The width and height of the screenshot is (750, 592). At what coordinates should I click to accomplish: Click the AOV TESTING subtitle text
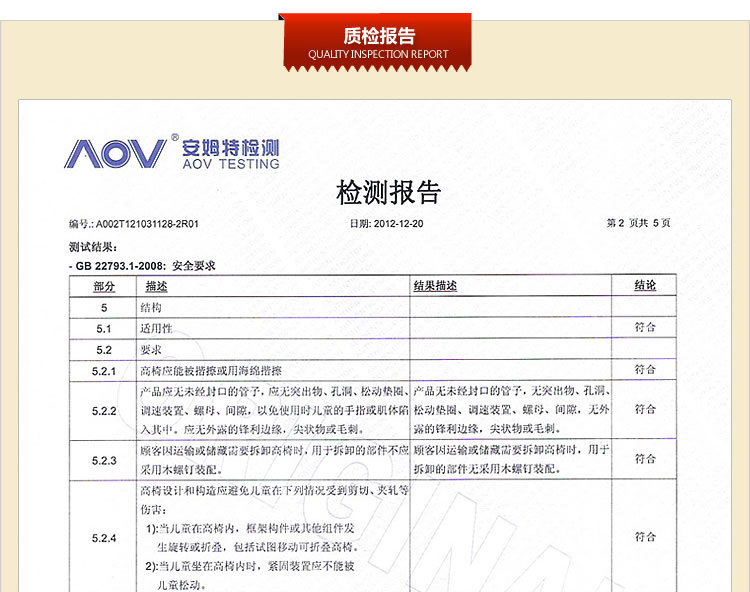[x=231, y=164]
